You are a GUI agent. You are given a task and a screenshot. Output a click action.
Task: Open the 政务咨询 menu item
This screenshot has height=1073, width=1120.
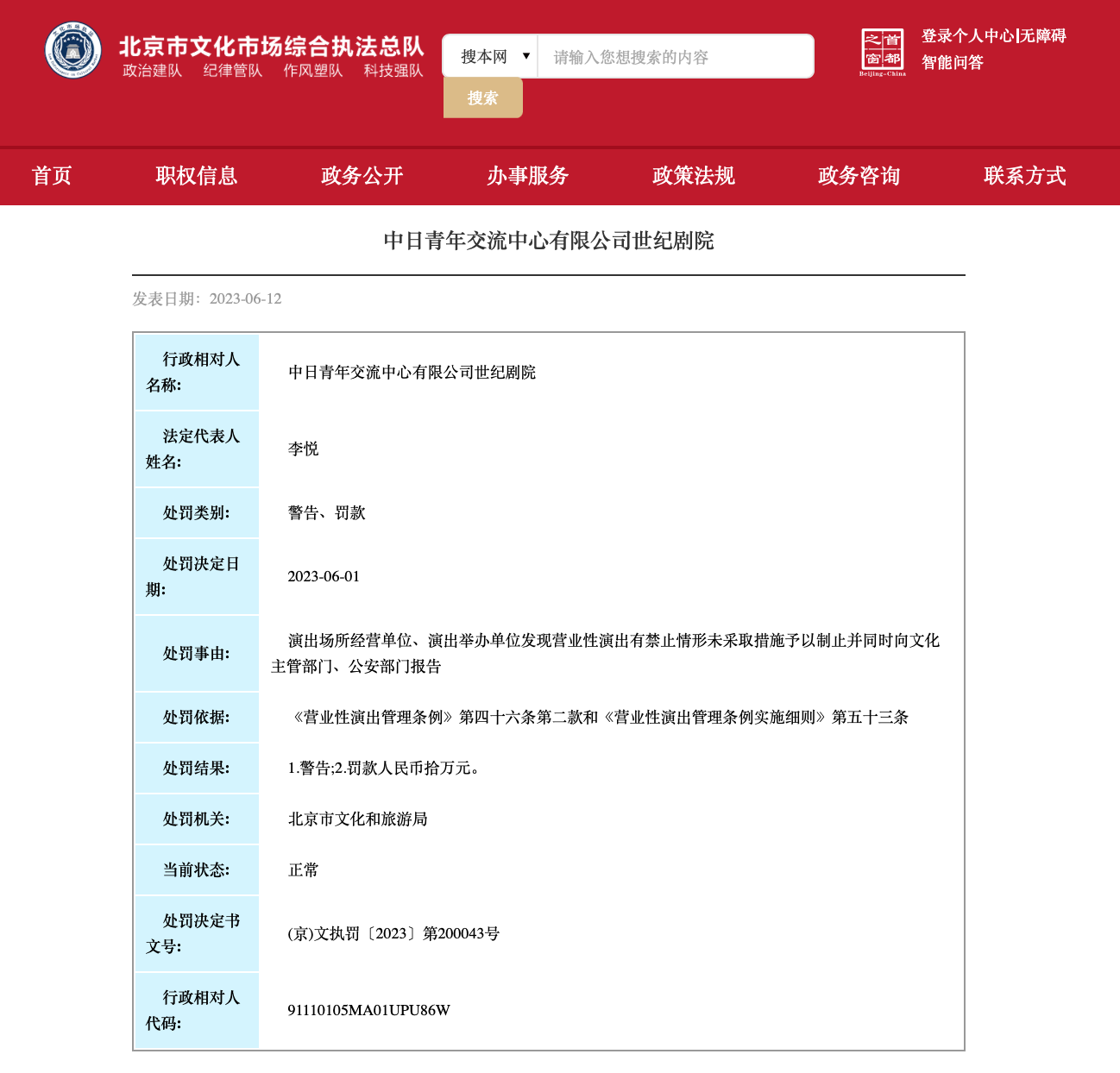pos(859,176)
